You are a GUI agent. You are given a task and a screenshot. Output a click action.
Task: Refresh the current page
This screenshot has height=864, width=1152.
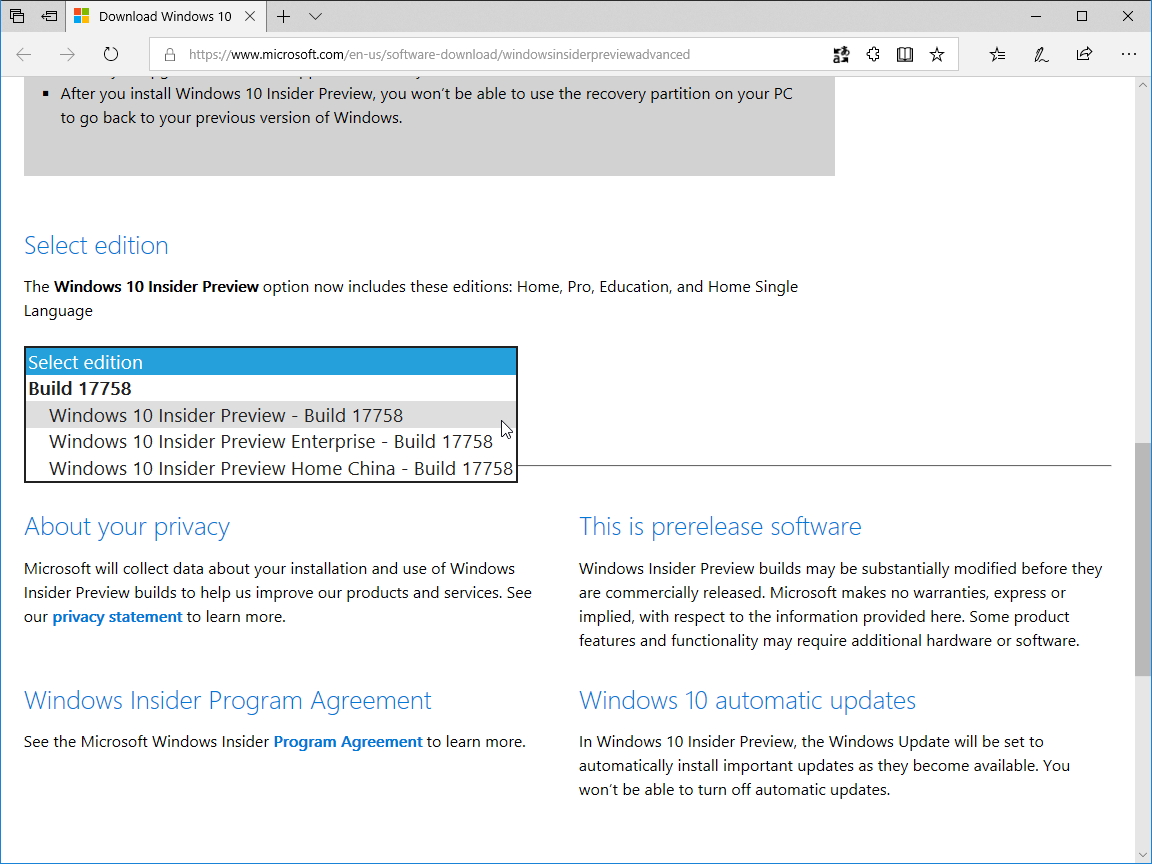click(x=110, y=54)
